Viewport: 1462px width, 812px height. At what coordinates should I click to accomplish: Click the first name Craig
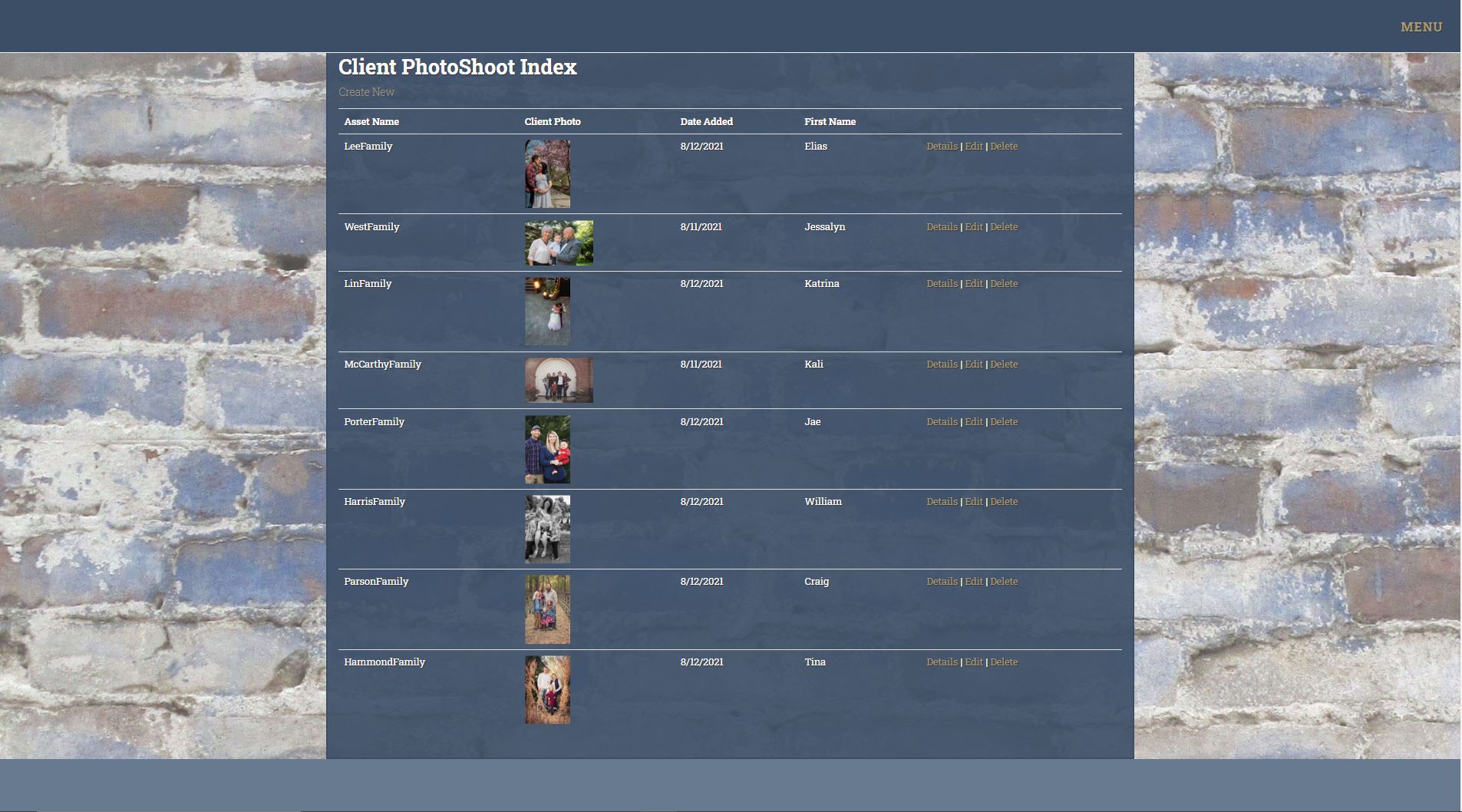[x=817, y=581]
